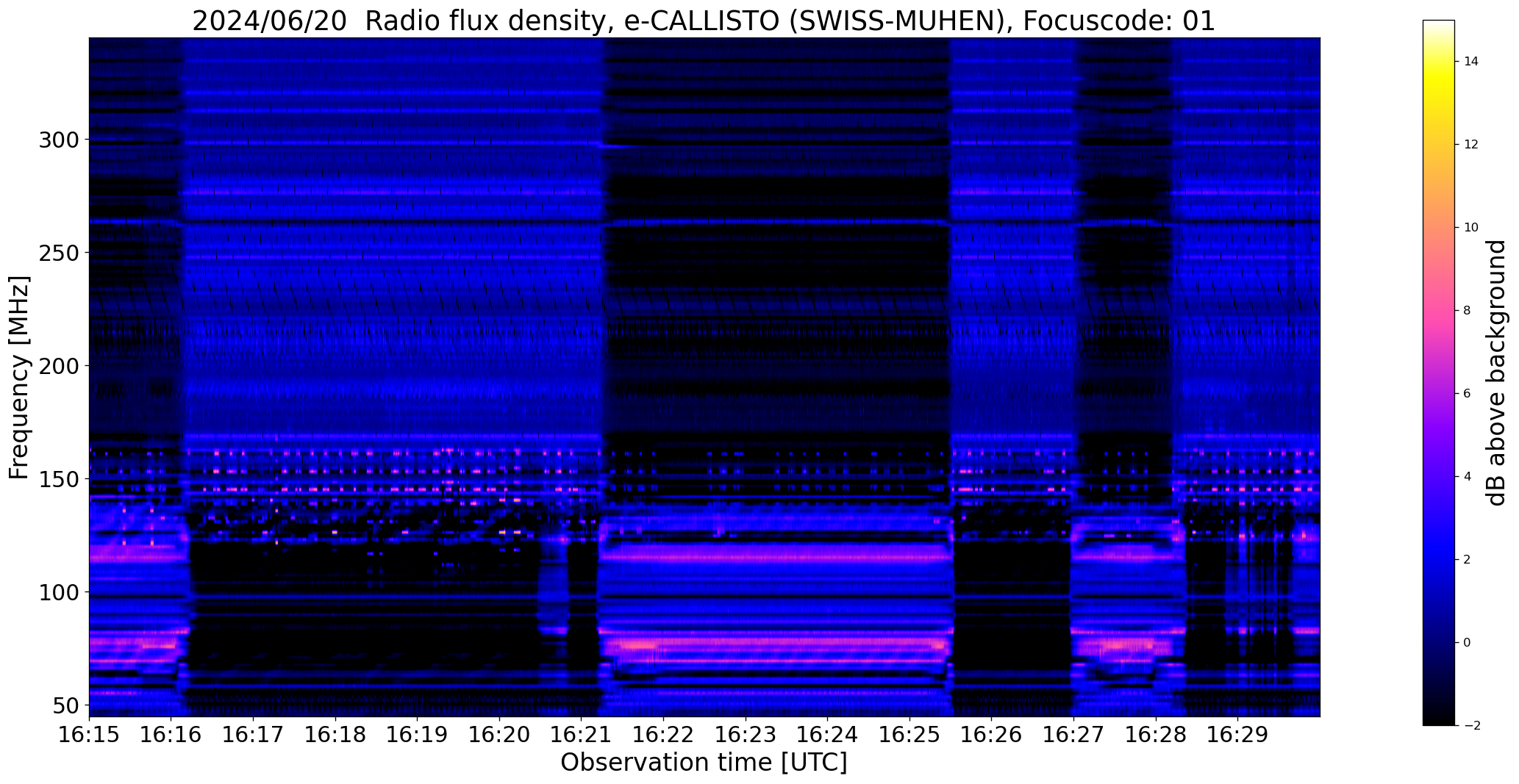The width and height of the screenshot is (1519, 784).
Task: Click the colorbar tick label 10
Action: (x=1471, y=228)
